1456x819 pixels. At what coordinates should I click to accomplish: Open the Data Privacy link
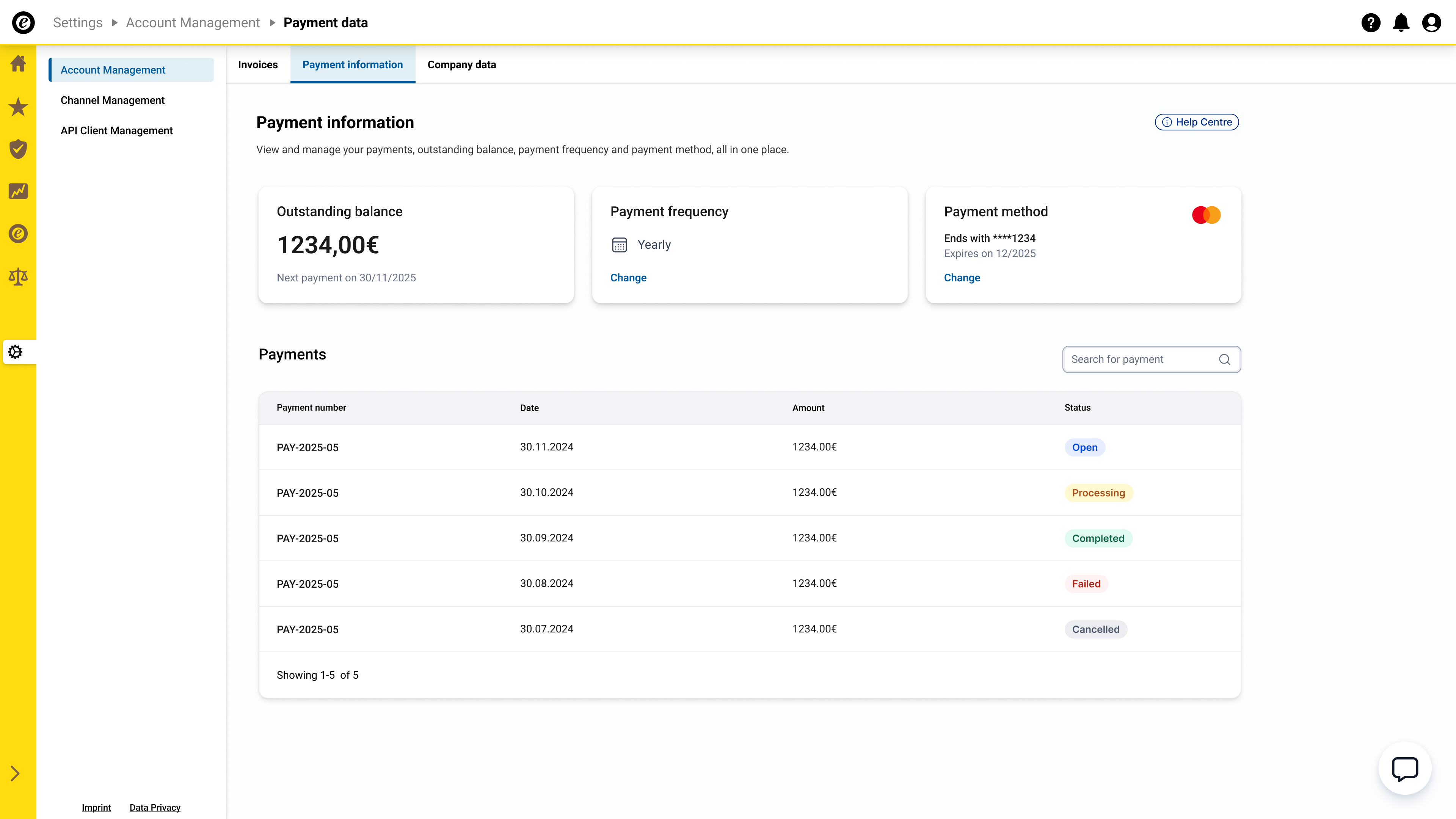point(155,807)
